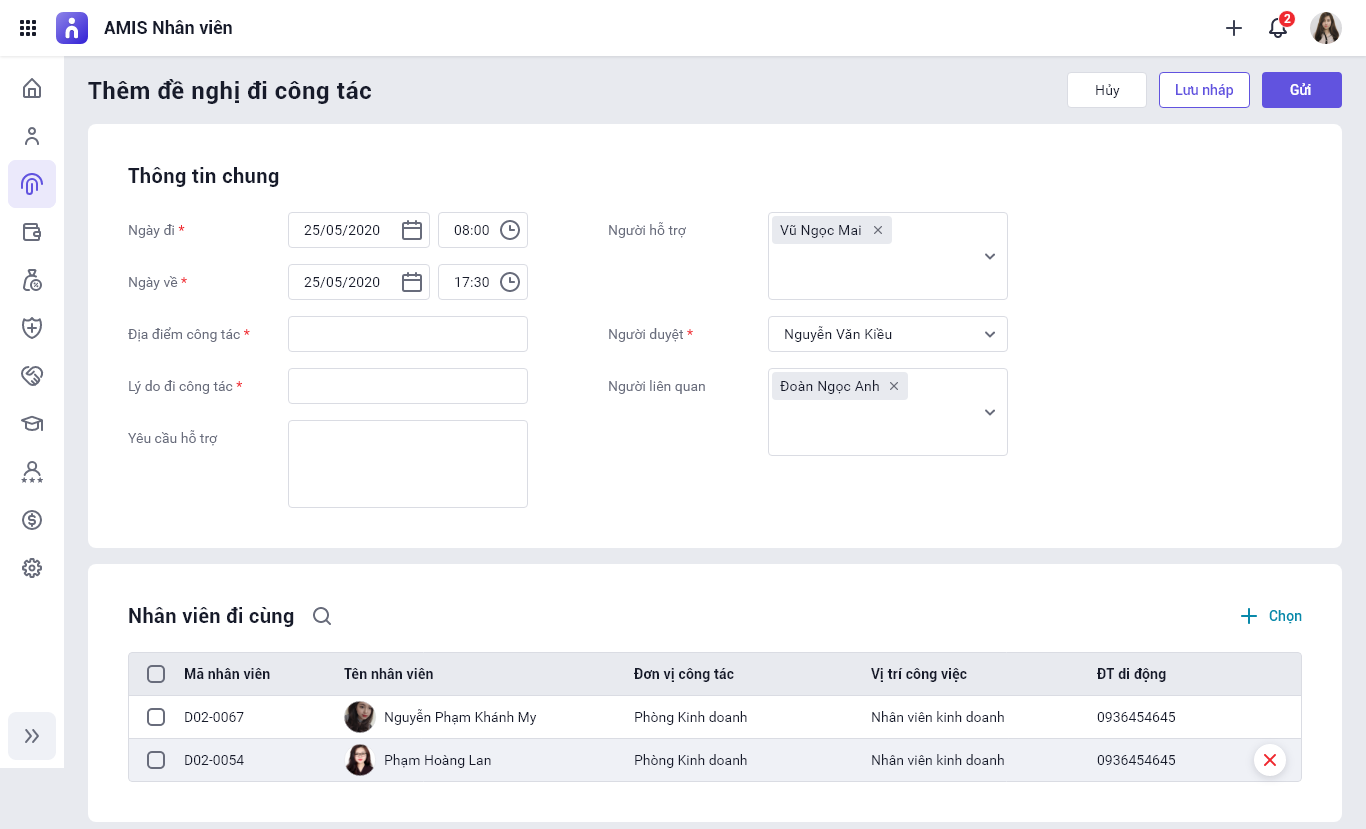1366x829 pixels.
Task: Click the Gửi button
Action: (x=1301, y=90)
